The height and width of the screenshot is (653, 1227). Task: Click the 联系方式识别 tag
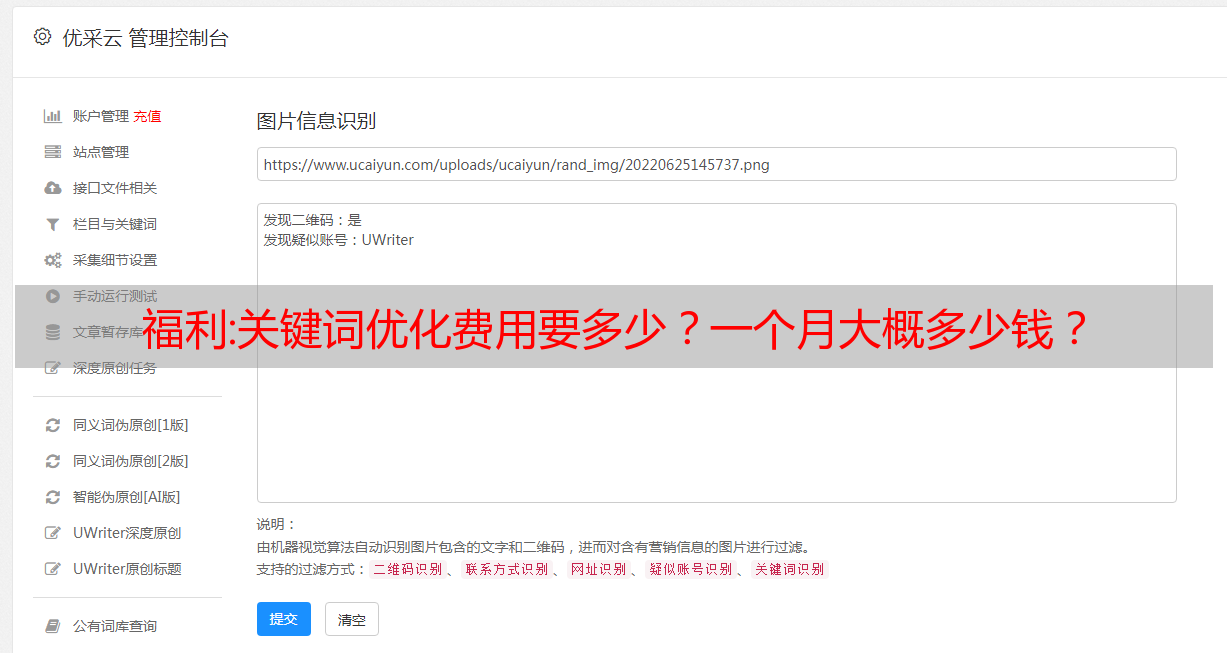pos(506,569)
